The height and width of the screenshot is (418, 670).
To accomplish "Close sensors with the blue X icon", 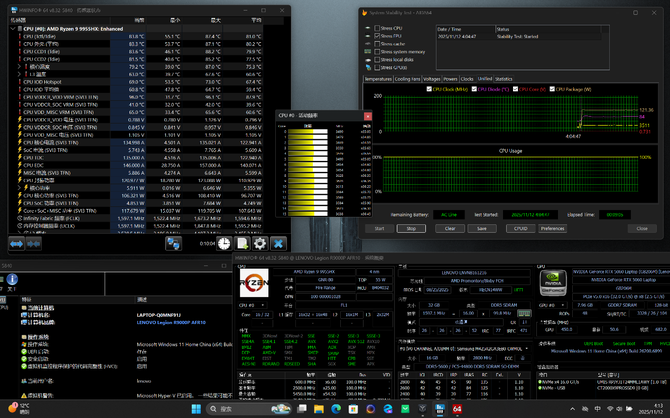I will [x=279, y=243].
